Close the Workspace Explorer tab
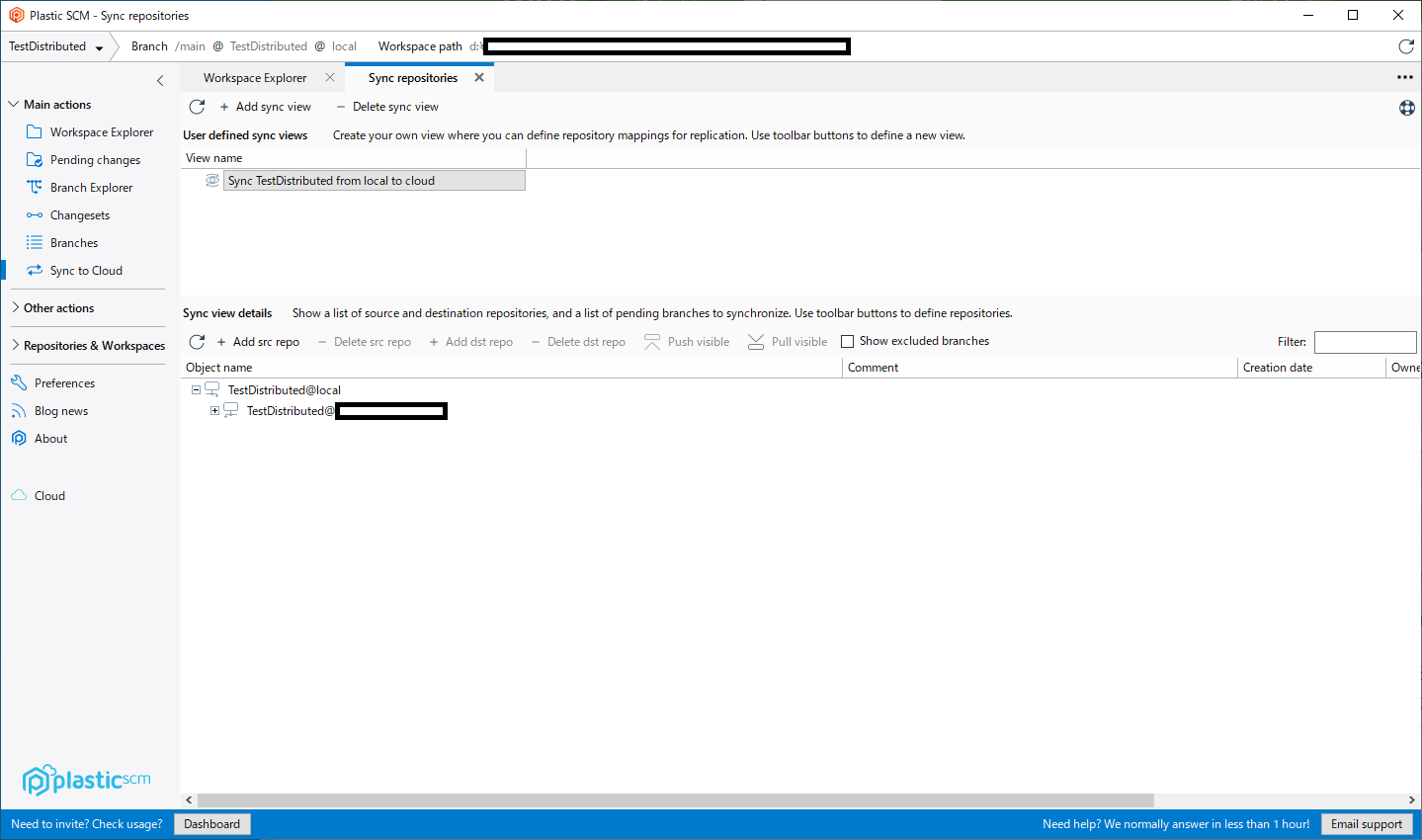The image size is (1422, 840). 330,77
